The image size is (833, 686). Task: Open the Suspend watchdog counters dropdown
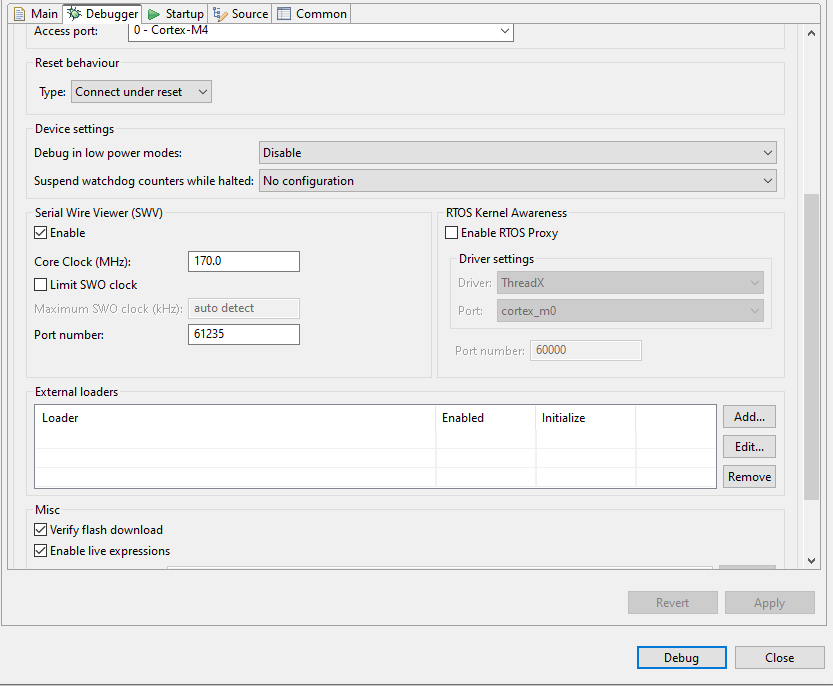[x=767, y=181]
